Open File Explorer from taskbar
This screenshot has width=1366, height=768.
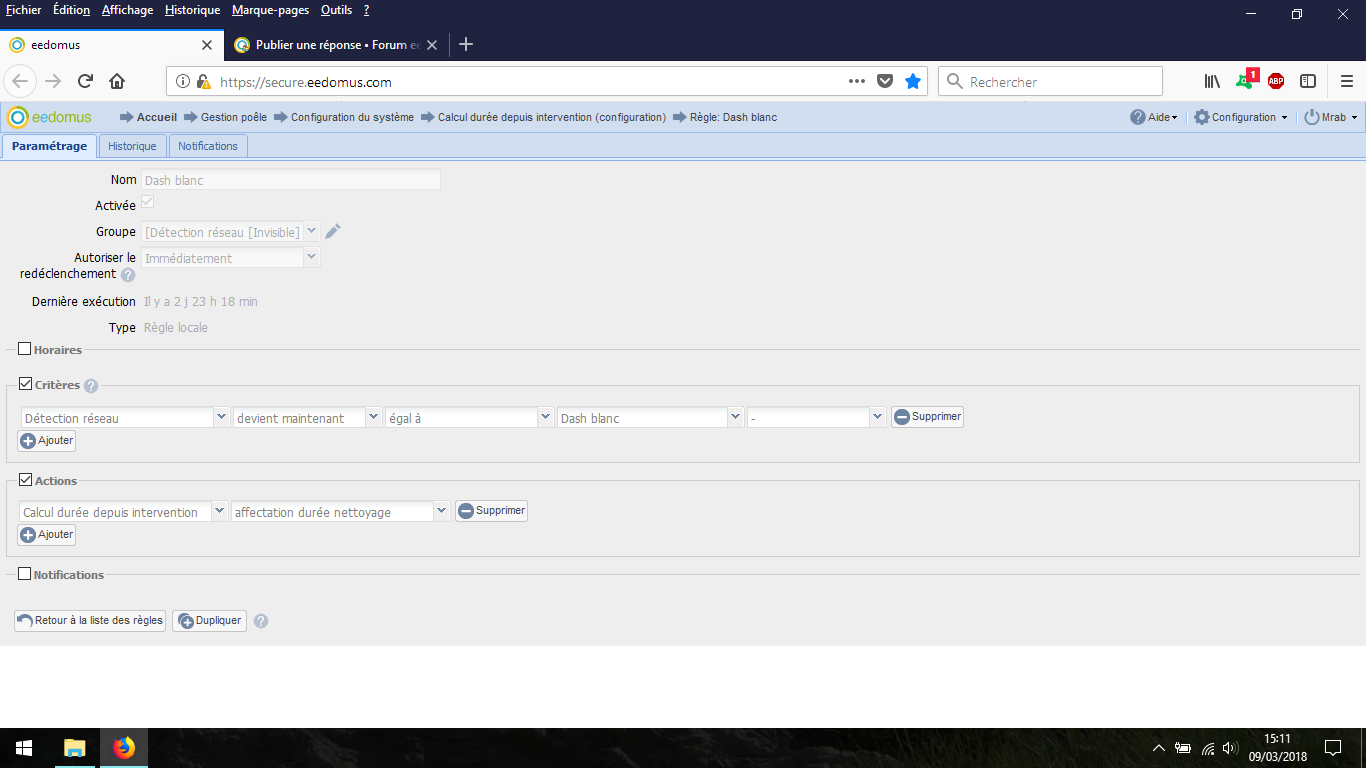tap(75, 748)
